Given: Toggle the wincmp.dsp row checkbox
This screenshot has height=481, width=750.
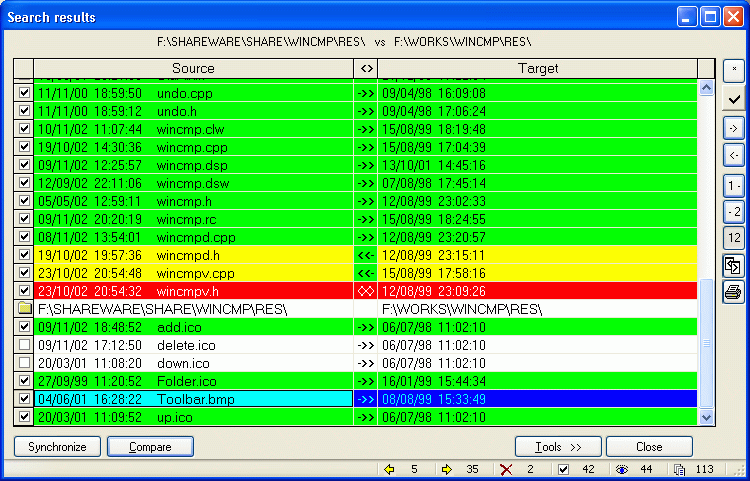Looking at the screenshot, I should [x=24, y=165].
